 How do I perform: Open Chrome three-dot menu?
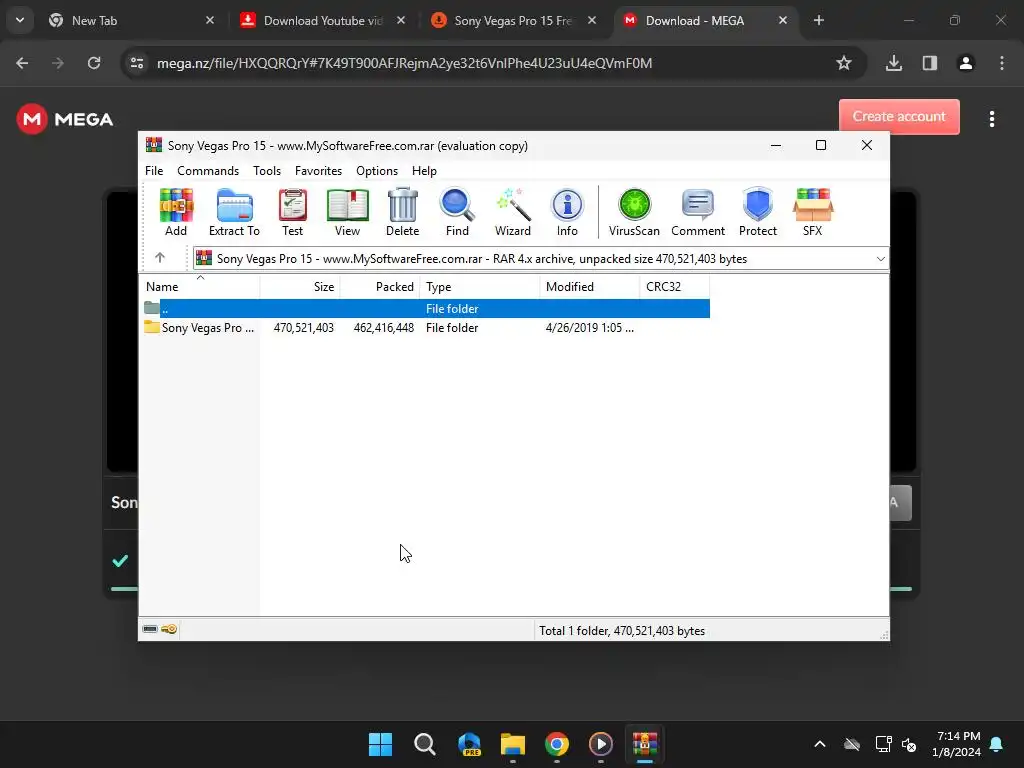pyautogui.click(x=1002, y=63)
